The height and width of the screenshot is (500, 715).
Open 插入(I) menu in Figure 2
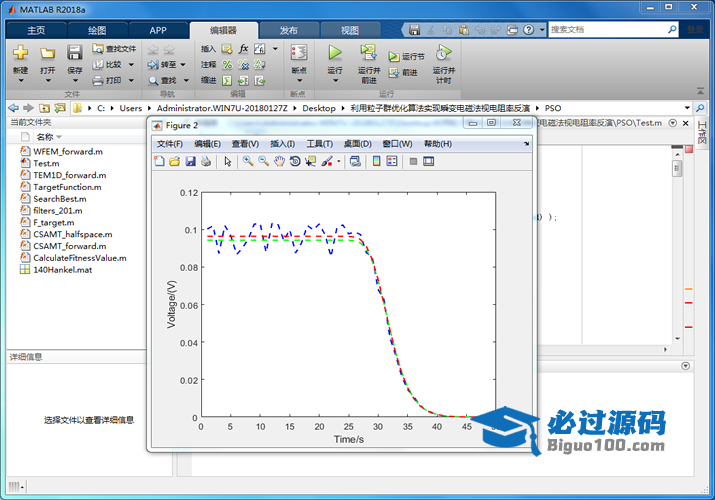(282, 144)
